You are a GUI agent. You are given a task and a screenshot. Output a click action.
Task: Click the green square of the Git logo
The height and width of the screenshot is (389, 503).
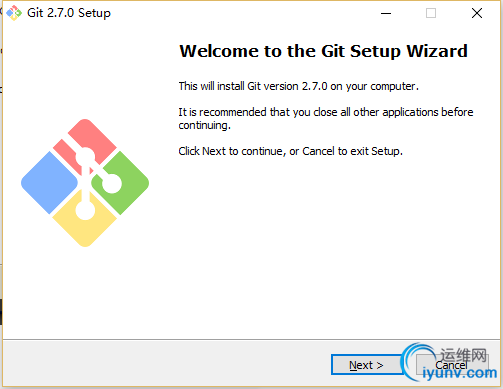click(x=125, y=183)
